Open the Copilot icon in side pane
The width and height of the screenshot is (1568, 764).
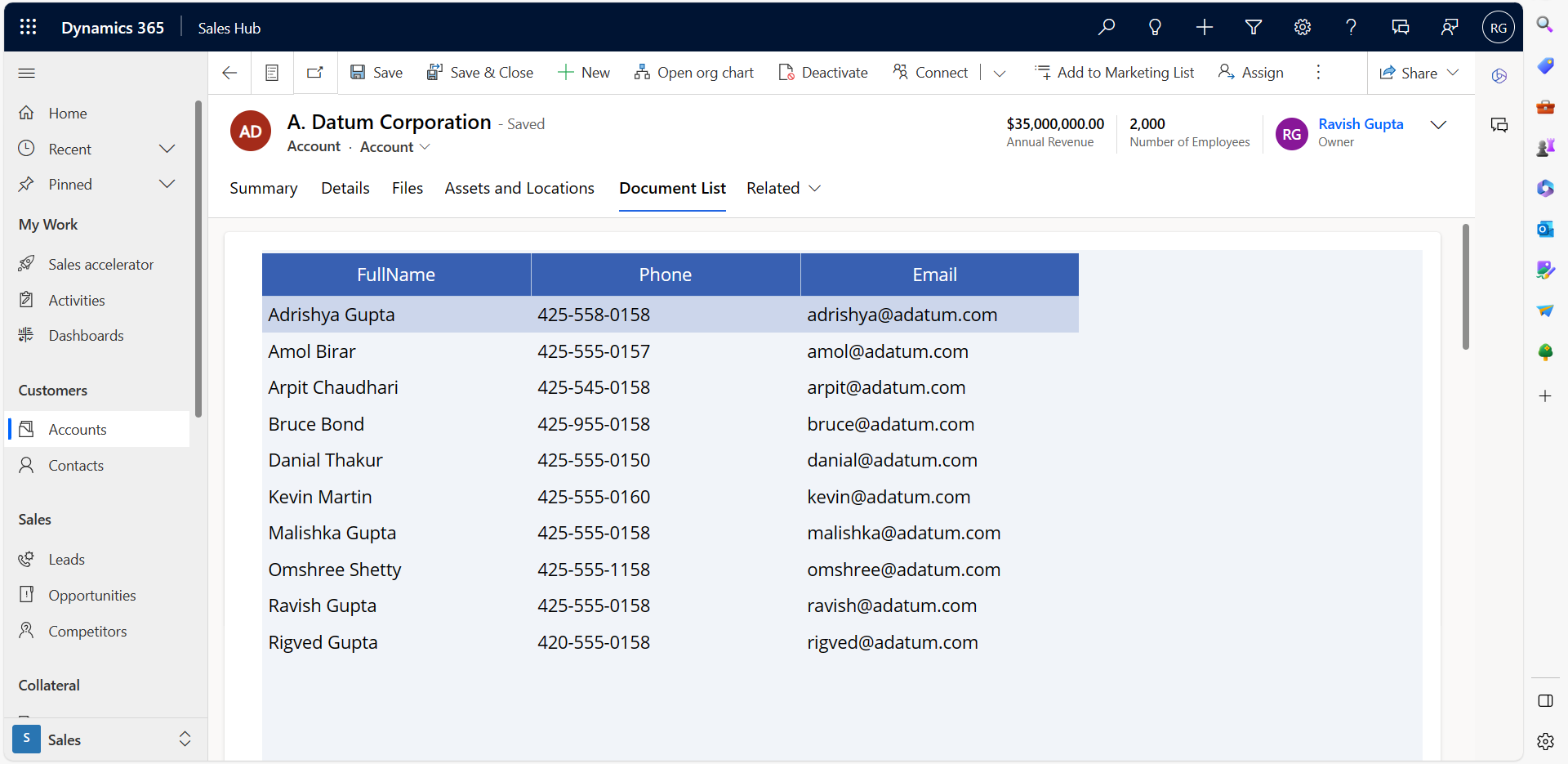click(1499, 76)
